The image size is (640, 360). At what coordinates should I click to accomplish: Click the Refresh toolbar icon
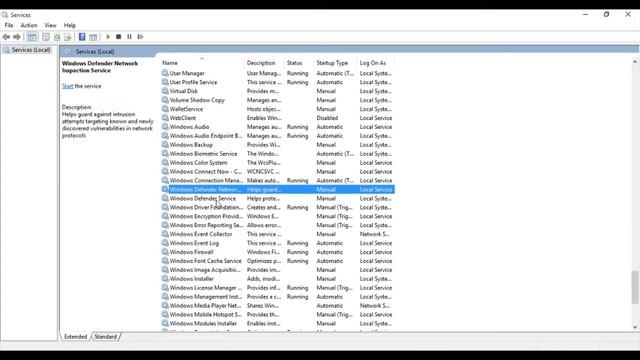point(57,37)
